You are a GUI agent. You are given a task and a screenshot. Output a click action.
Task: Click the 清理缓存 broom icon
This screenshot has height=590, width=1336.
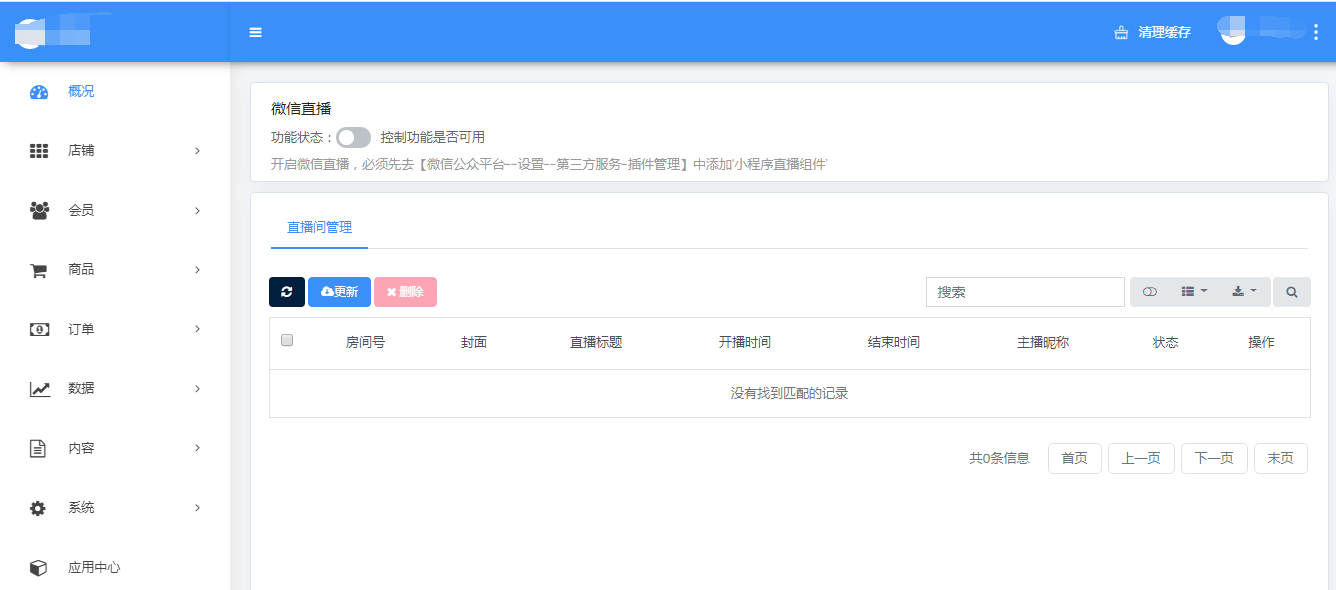coord(1121,33)
